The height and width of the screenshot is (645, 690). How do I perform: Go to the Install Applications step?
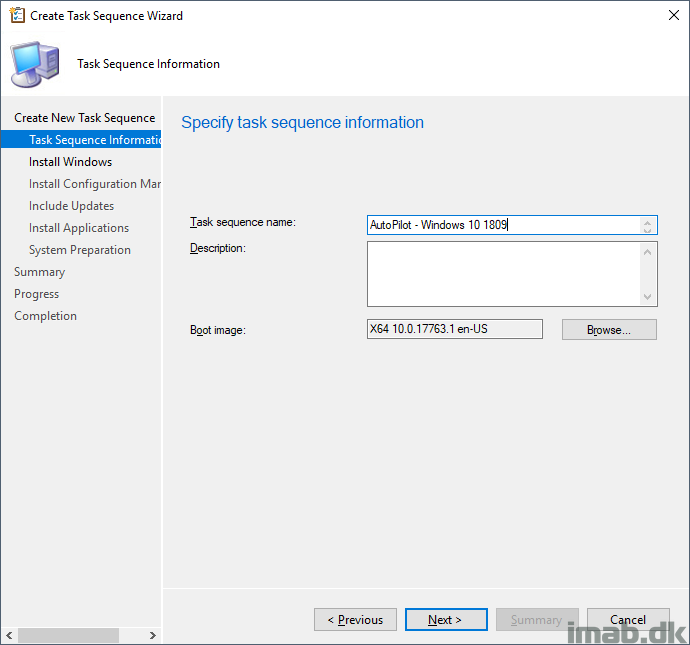79,228
